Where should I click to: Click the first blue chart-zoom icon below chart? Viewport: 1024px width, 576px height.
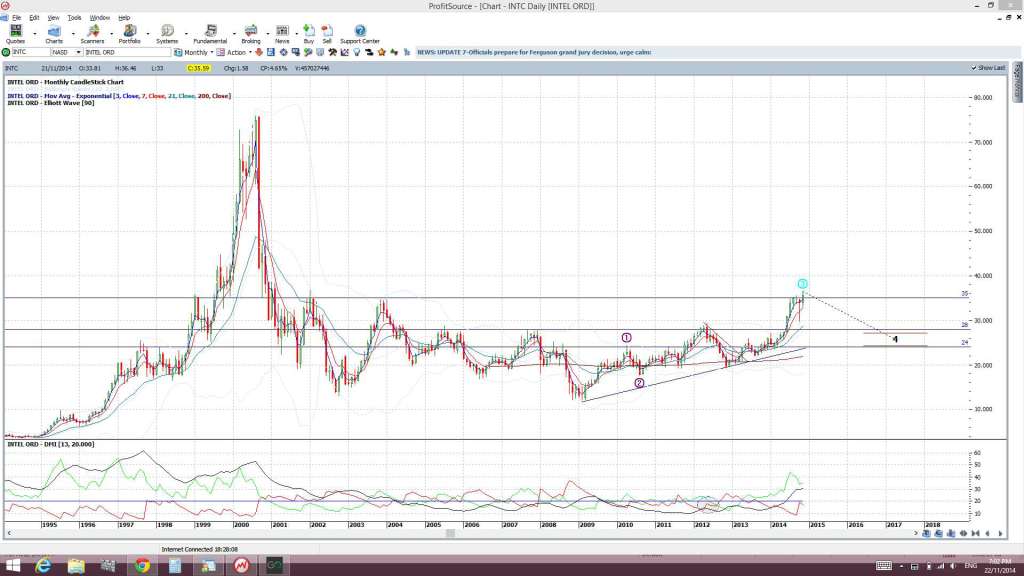click(x=926, y=534)
